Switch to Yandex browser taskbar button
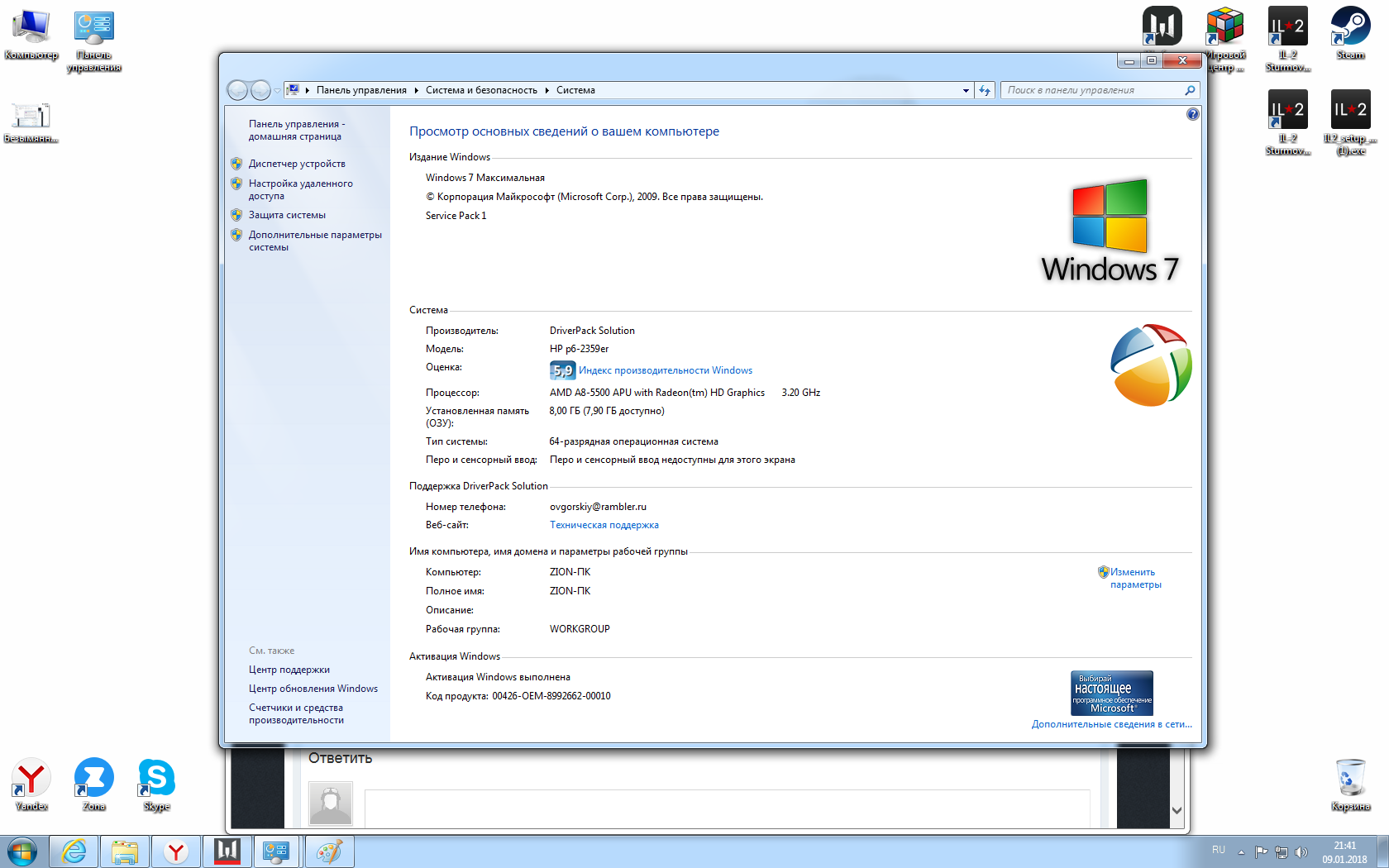1389x868 pixels. pyautogui.click(x=176, y=851)
